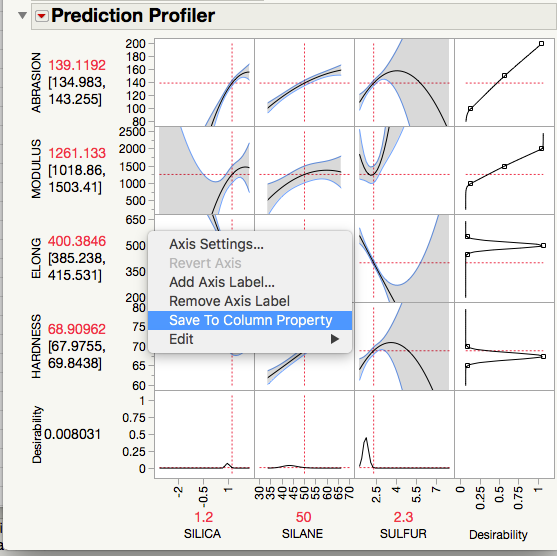
Task: Collapse the Prediction Profiler outline
Action: pos(22,16)
